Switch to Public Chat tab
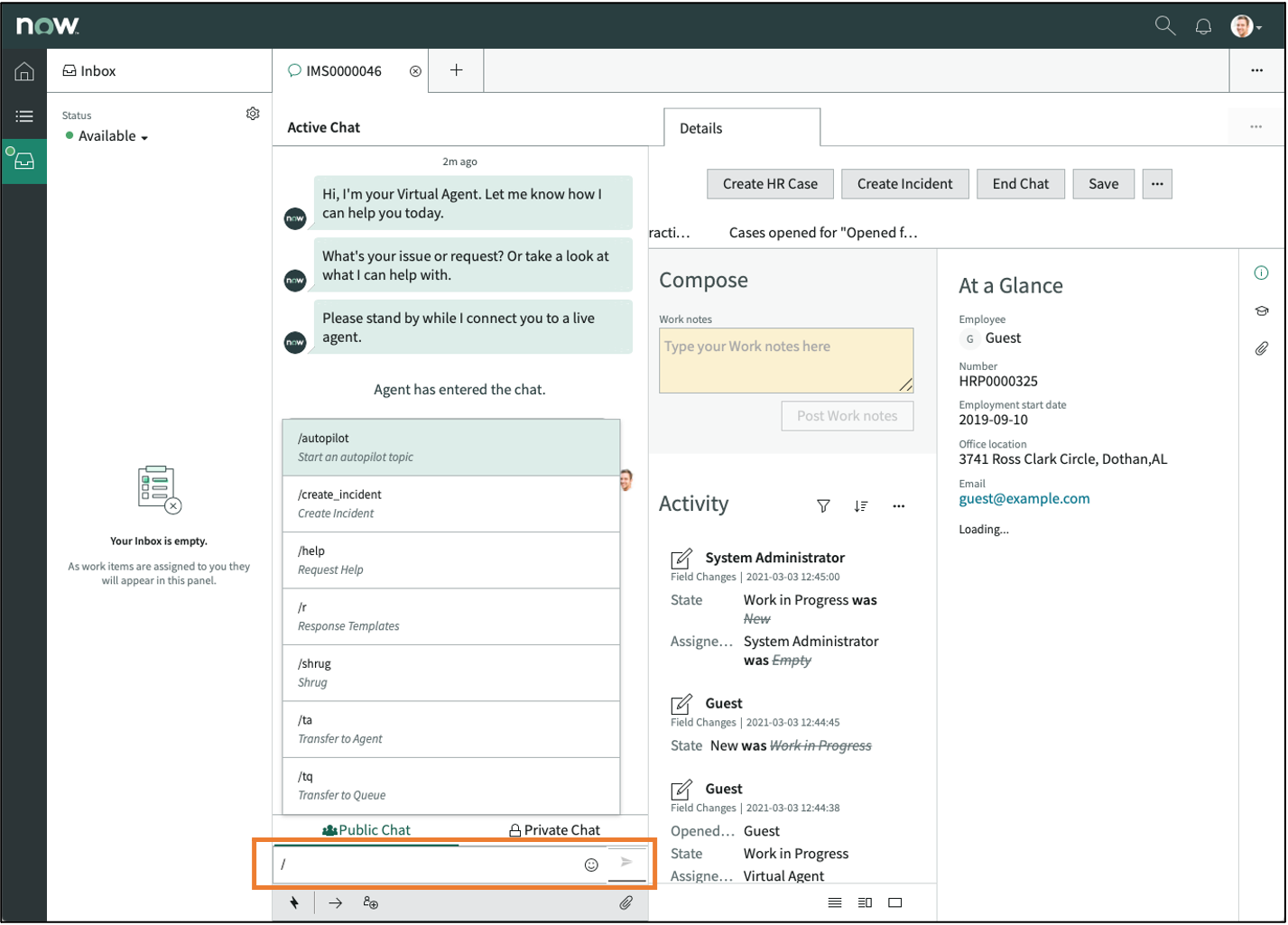 pyautogui.click(x=366, y=830)
